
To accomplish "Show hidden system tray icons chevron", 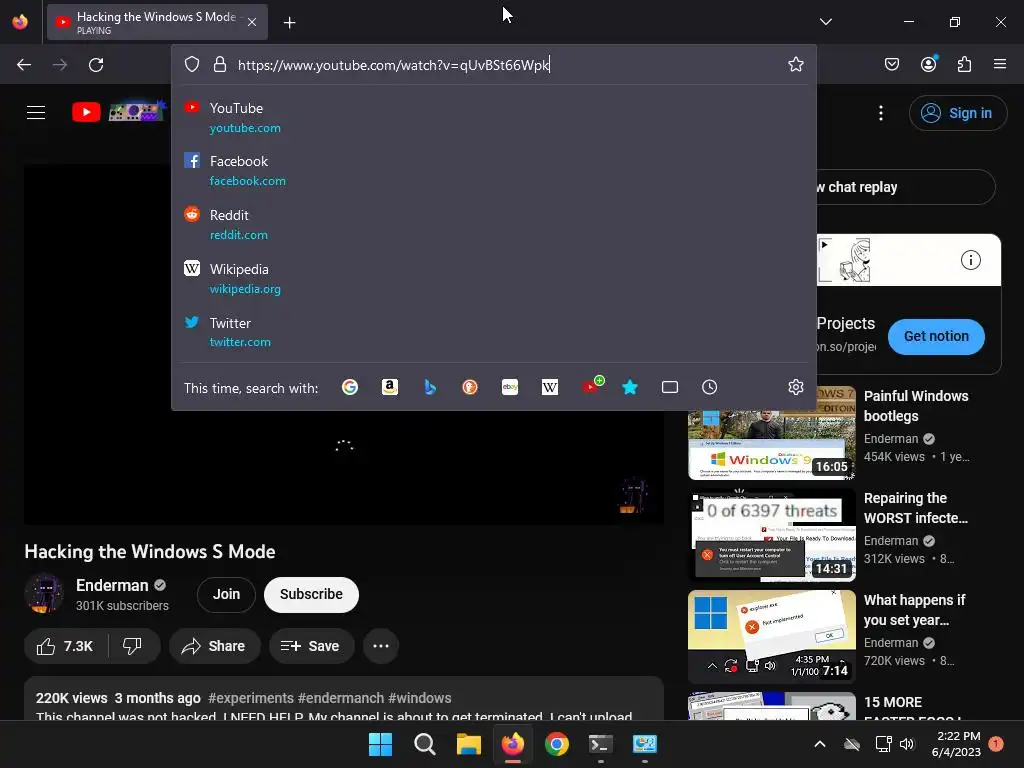I will click(820, 744).
